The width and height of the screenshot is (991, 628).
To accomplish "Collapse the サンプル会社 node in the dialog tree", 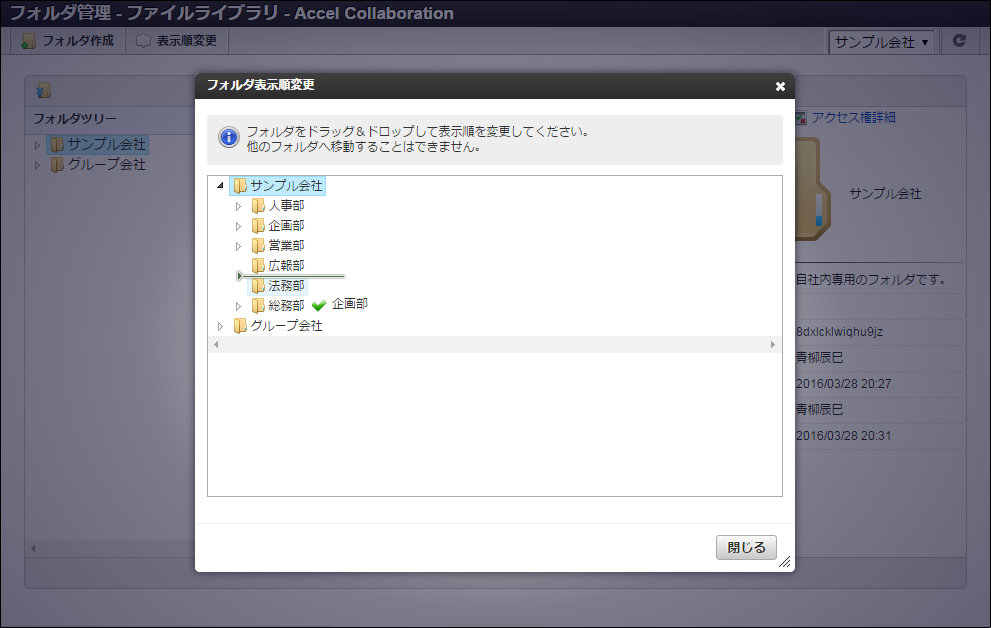I will pos(220,186).
